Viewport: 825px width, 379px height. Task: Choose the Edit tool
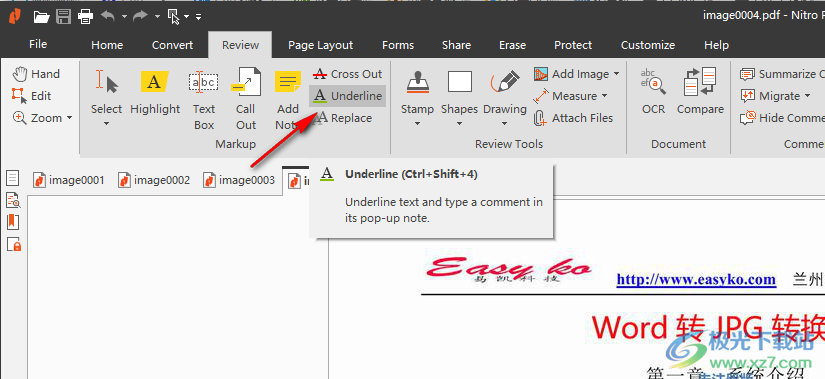click(x=32, y=96)
